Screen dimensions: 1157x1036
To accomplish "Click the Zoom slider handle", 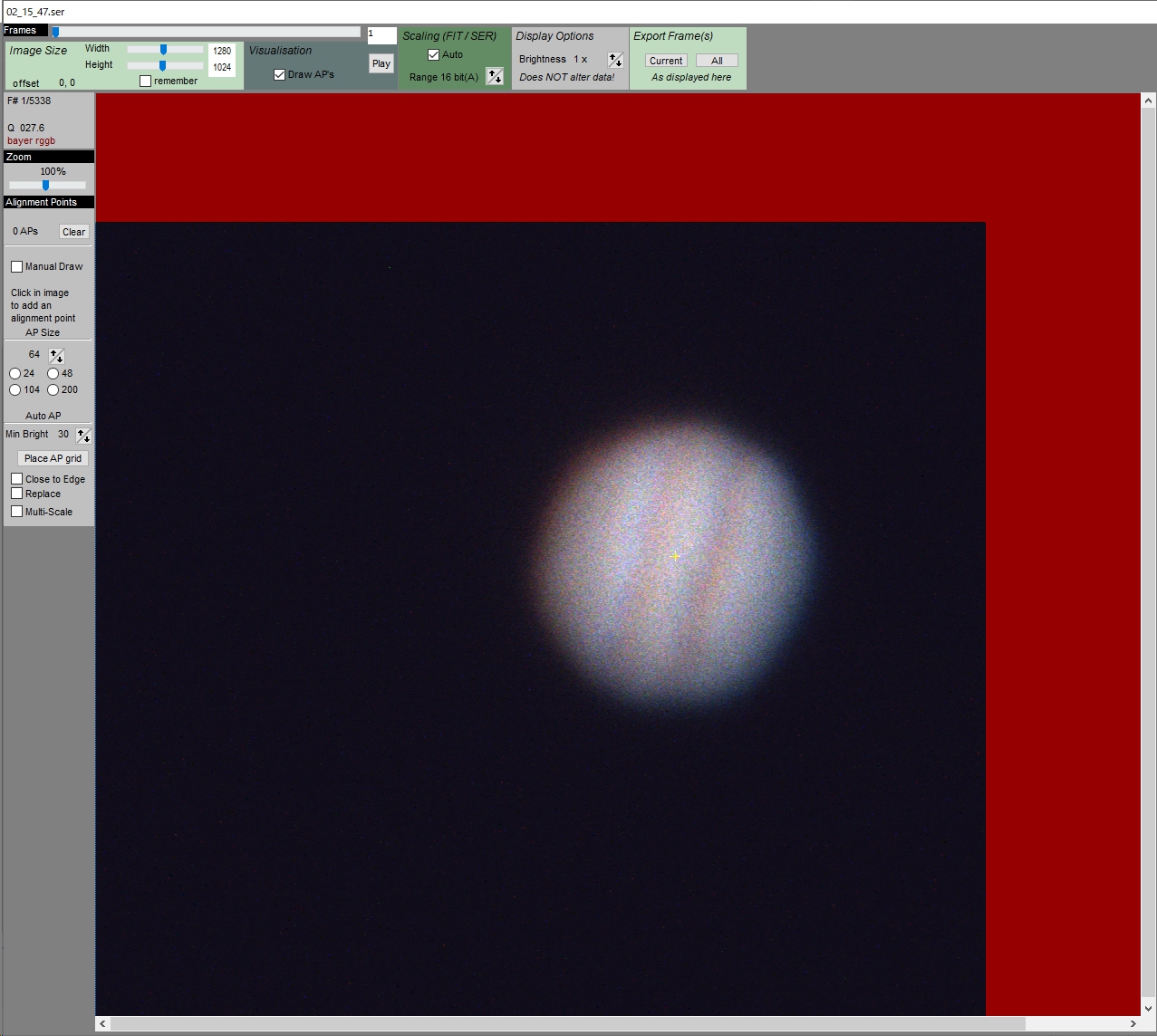I will pyautogui.click(x=45, y=185).
